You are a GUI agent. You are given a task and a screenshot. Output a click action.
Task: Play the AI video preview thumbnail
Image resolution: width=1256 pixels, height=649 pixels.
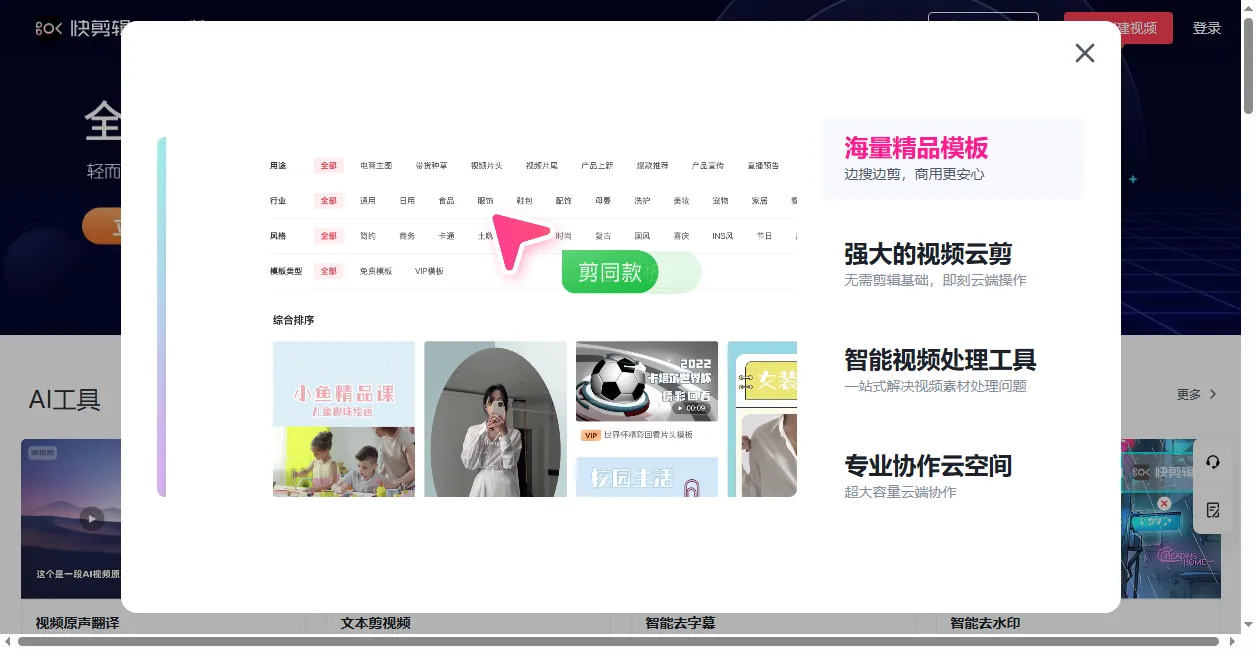[x=92, y=518]
